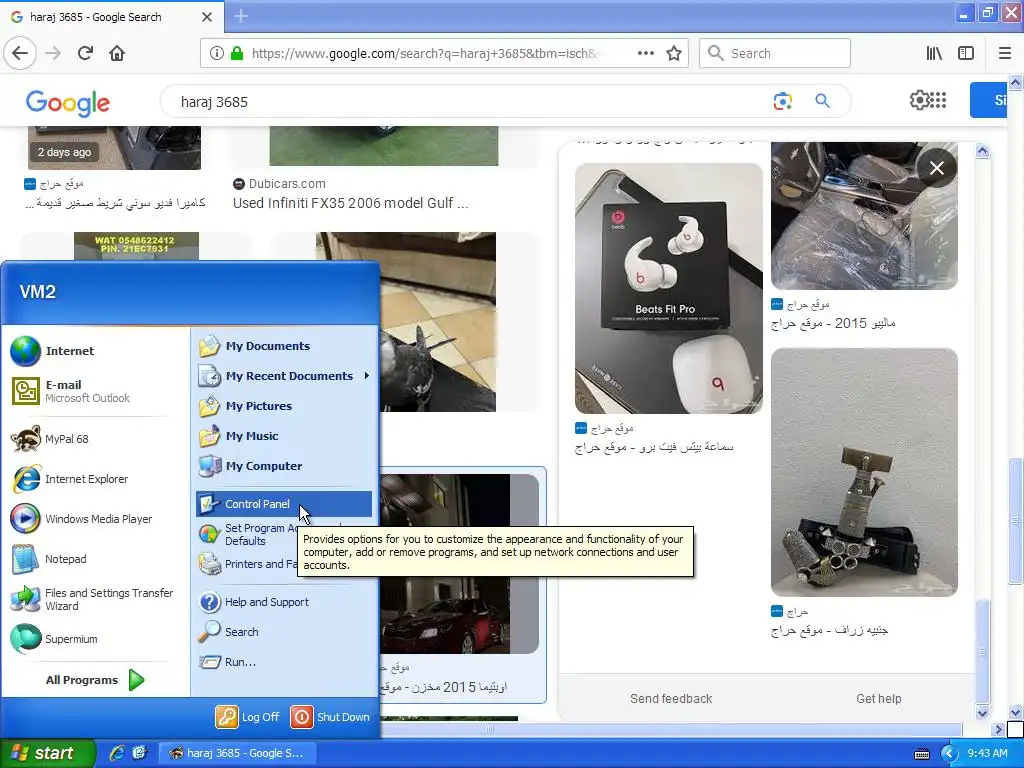The width and height of the screenshot is (1024, 768).
Task: Bookmark this page with the star icon
Action: 674,54
